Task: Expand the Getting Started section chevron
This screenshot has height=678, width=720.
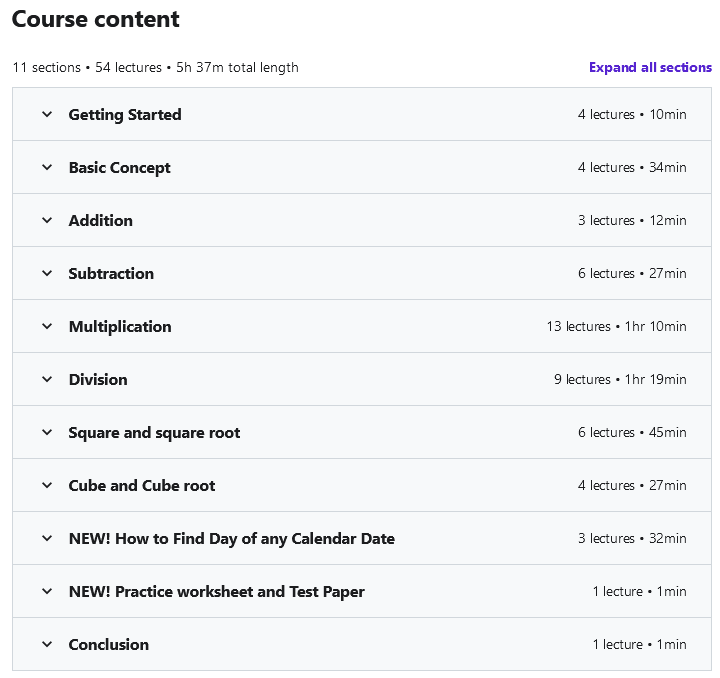Action: pos(47,114)
